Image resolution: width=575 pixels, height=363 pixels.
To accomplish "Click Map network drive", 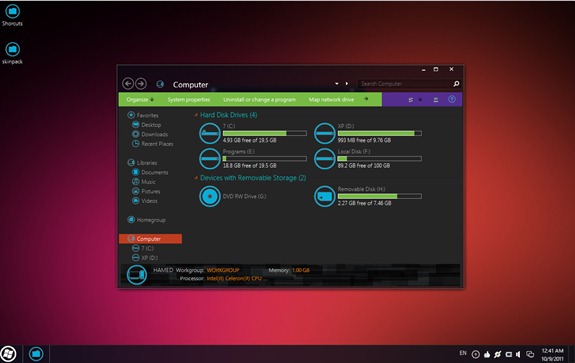I will click(331, 100).
